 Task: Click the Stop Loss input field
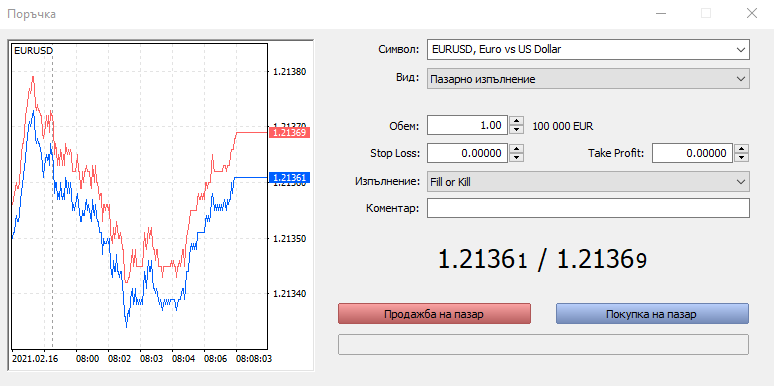pyautogui.click(x=467, y=153)
